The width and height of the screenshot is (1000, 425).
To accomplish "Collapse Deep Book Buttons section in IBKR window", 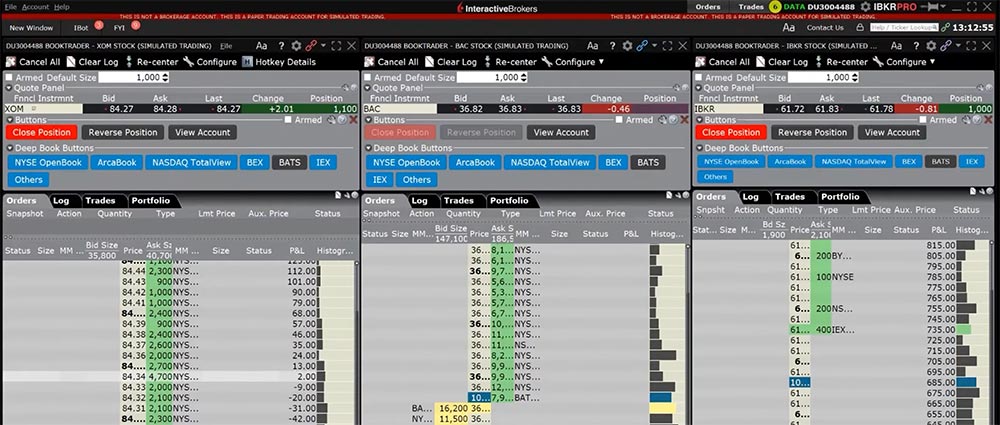I will click(698, 148).
